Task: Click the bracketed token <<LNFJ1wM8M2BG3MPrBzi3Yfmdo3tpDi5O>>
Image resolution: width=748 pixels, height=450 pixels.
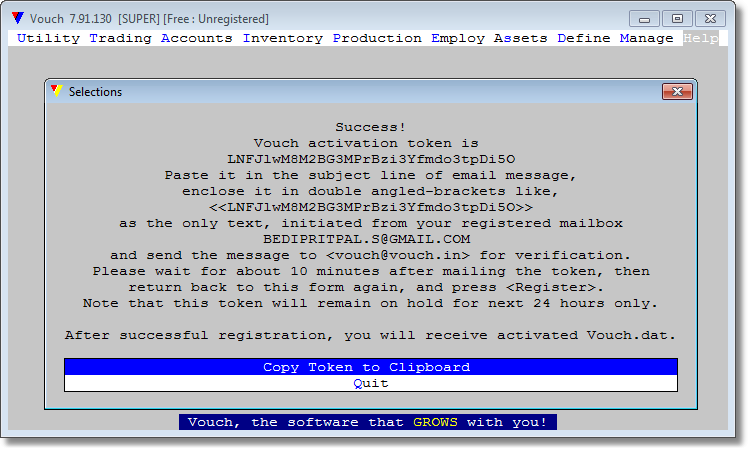Action: (371, 207)
